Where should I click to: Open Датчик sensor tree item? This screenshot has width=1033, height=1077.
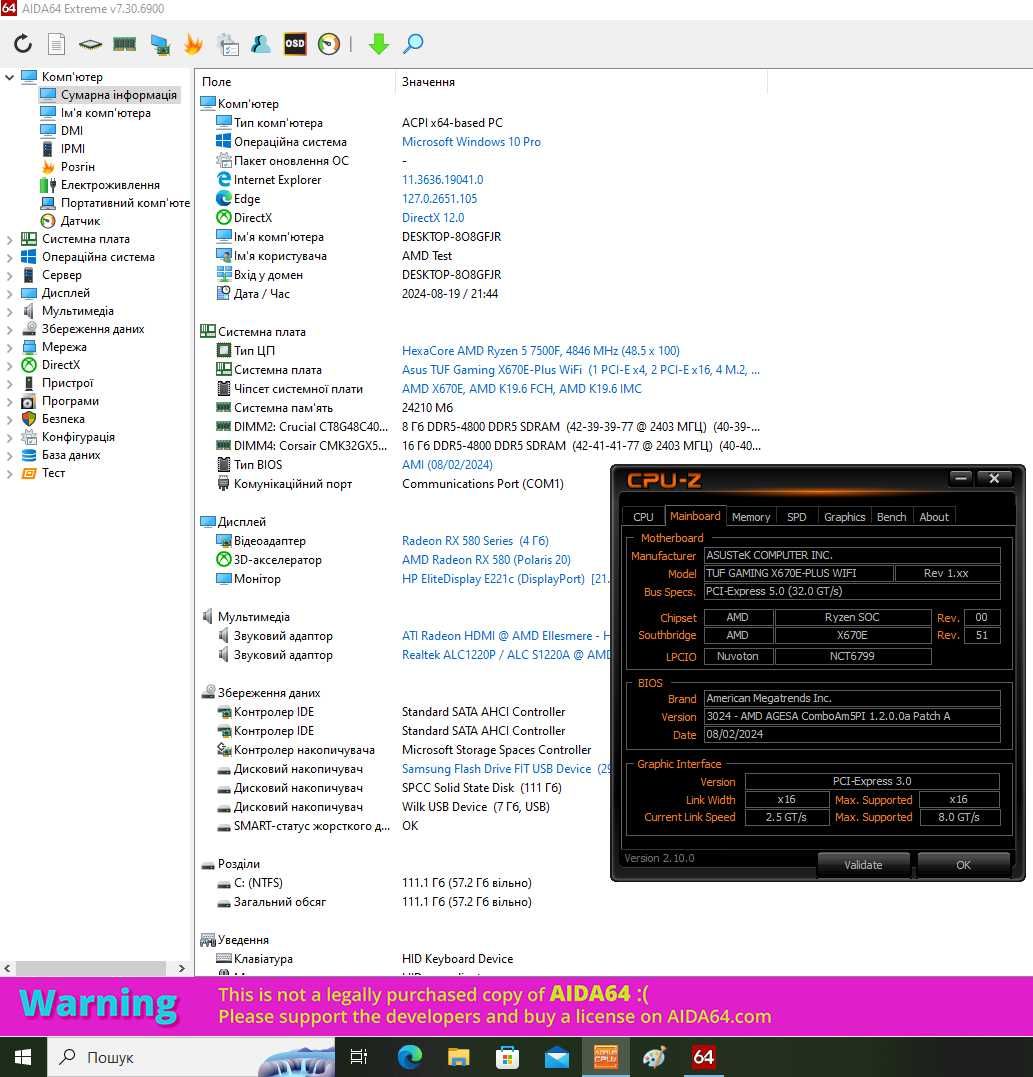(80, 220)
